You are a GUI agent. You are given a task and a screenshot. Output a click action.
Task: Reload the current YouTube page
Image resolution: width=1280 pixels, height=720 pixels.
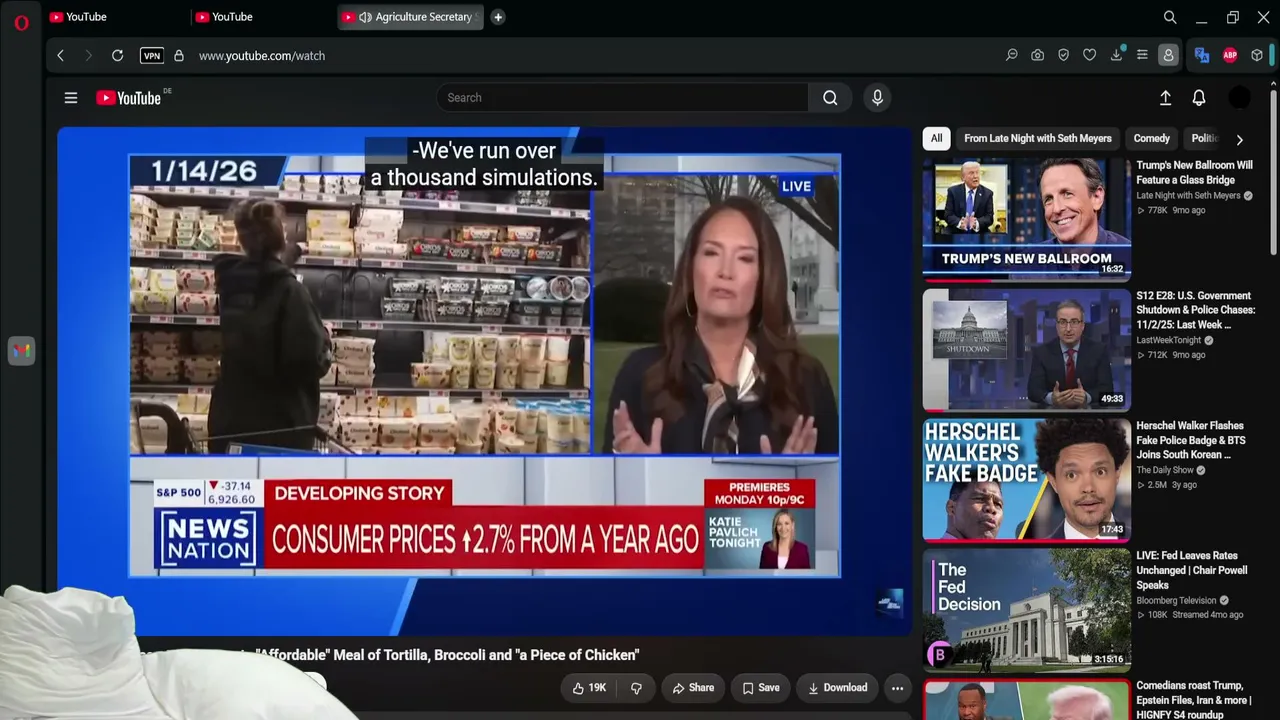117,56
